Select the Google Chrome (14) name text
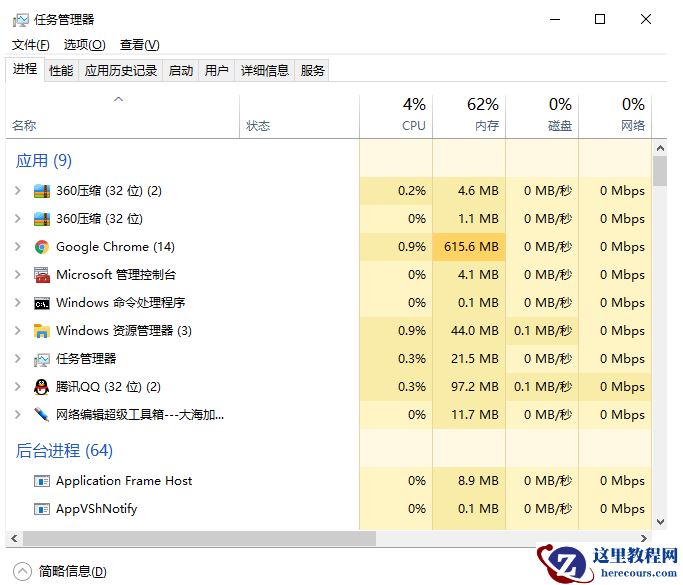This screenshot has width=683, height=585. pos(115,247)
